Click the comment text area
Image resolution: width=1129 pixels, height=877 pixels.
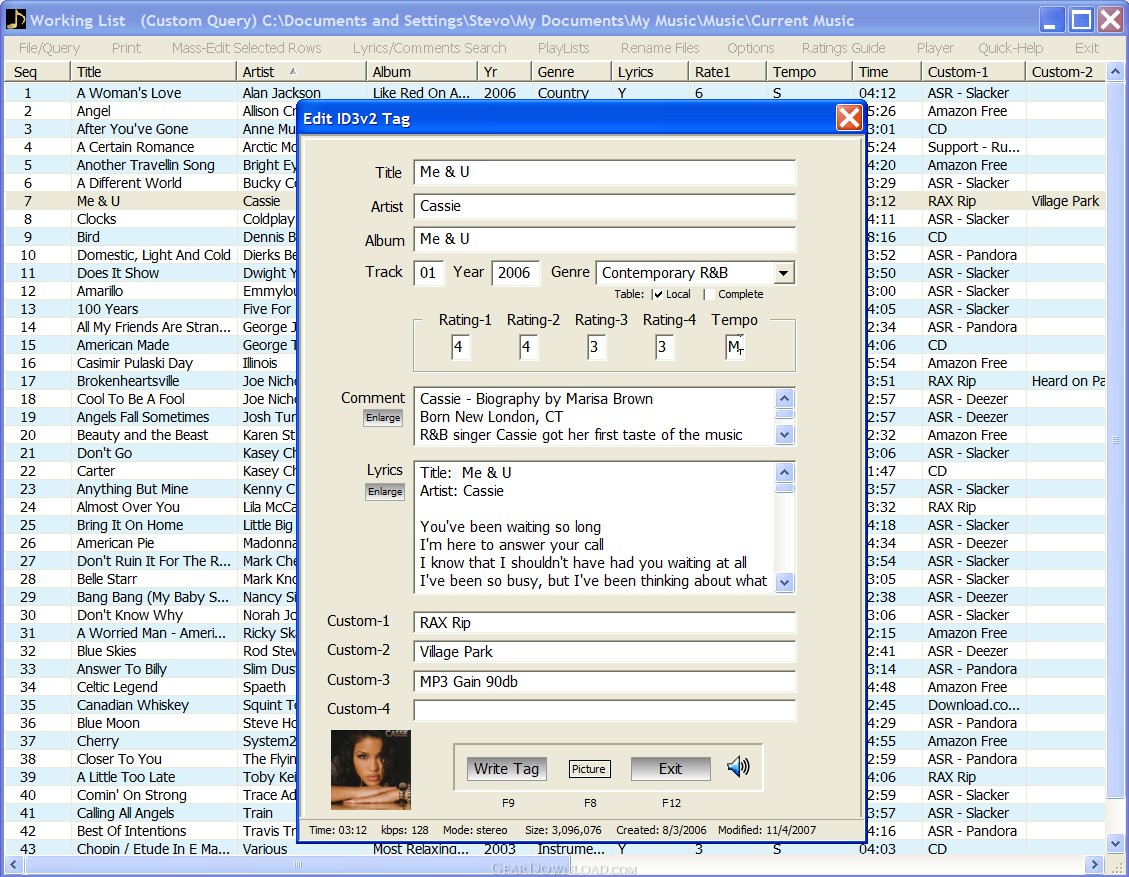pyautogui.click(x=595, y=417)
